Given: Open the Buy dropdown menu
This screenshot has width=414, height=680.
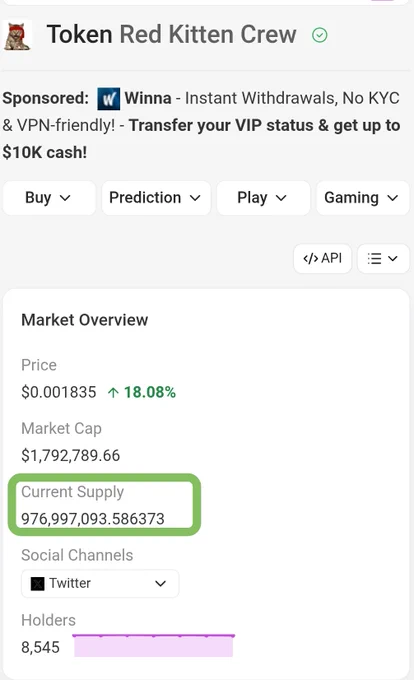Looking at the screenshot, I should click(x=49, y=198).
